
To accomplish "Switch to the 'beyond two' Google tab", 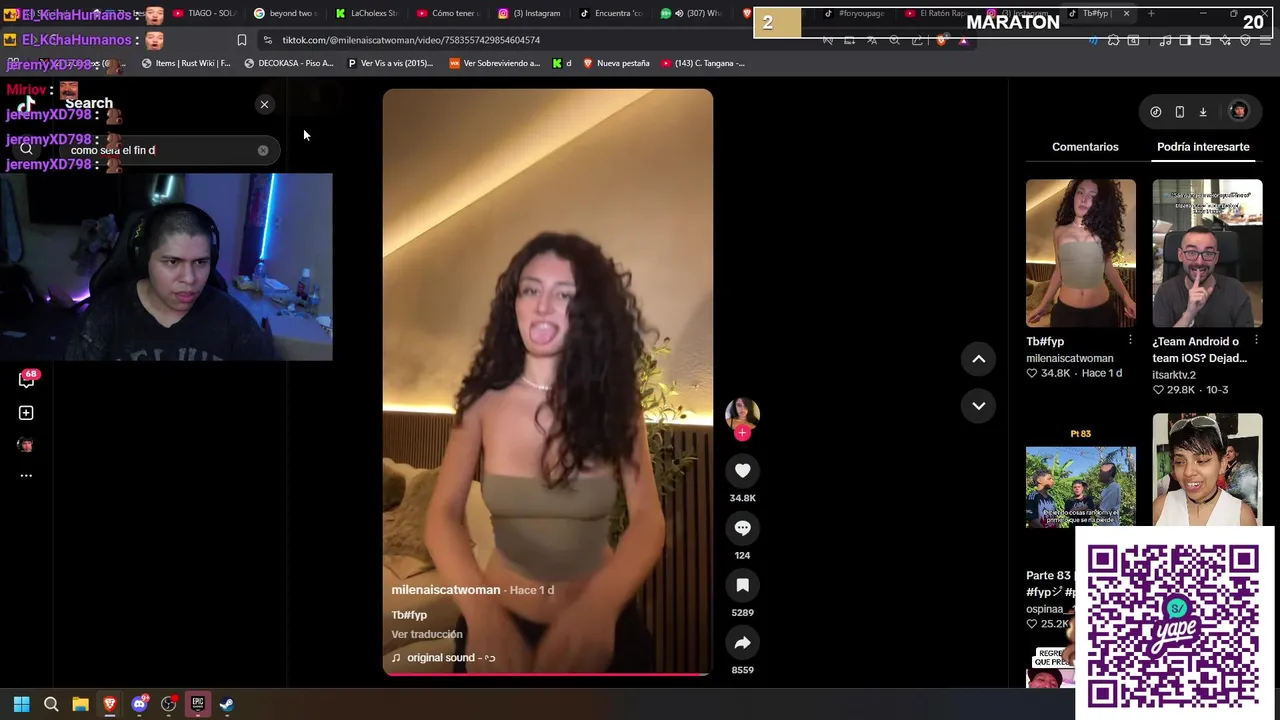I will 285,13.
